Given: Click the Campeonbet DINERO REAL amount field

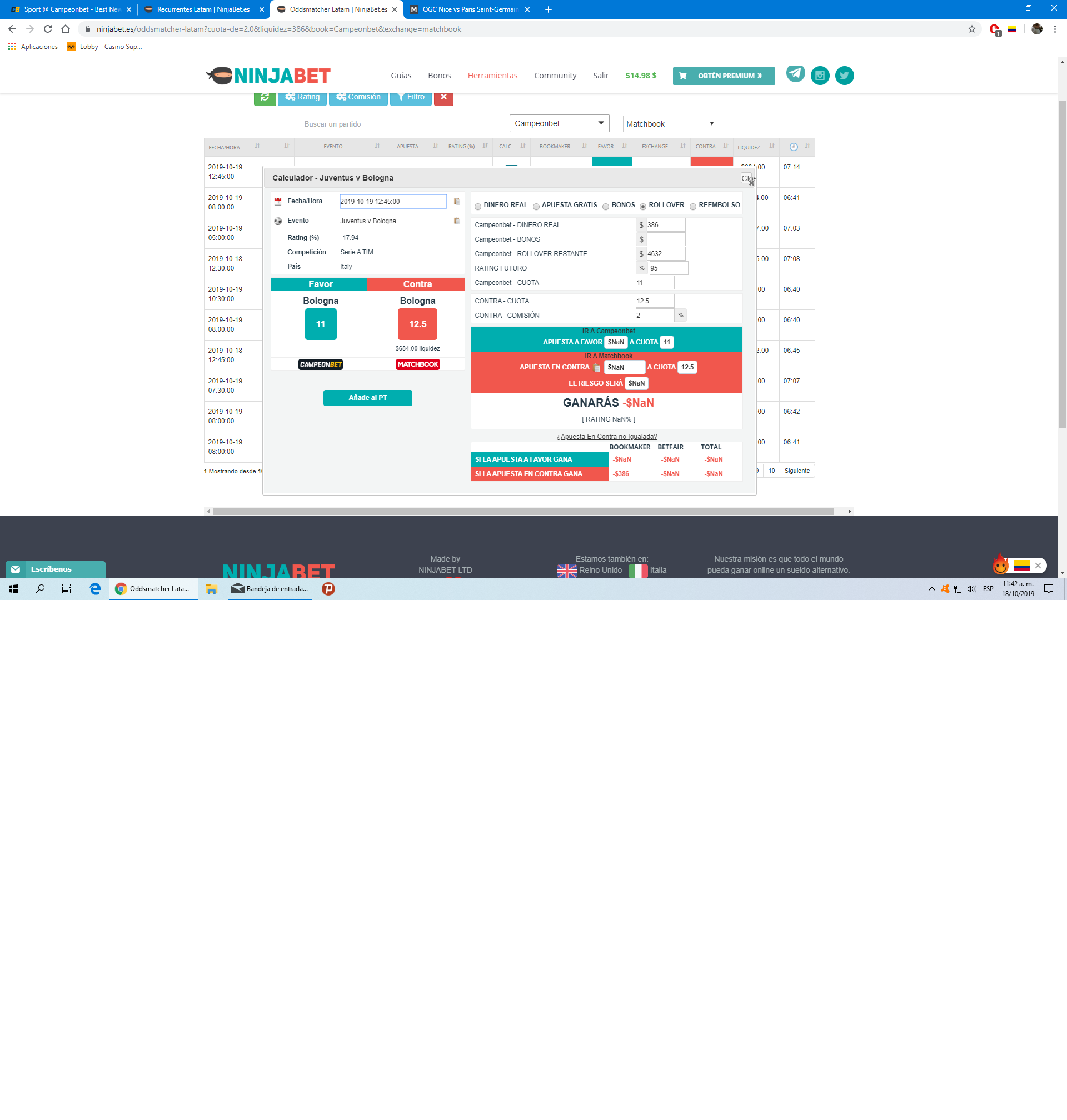Looking at the screenshot, I should [x=665, y=225].
